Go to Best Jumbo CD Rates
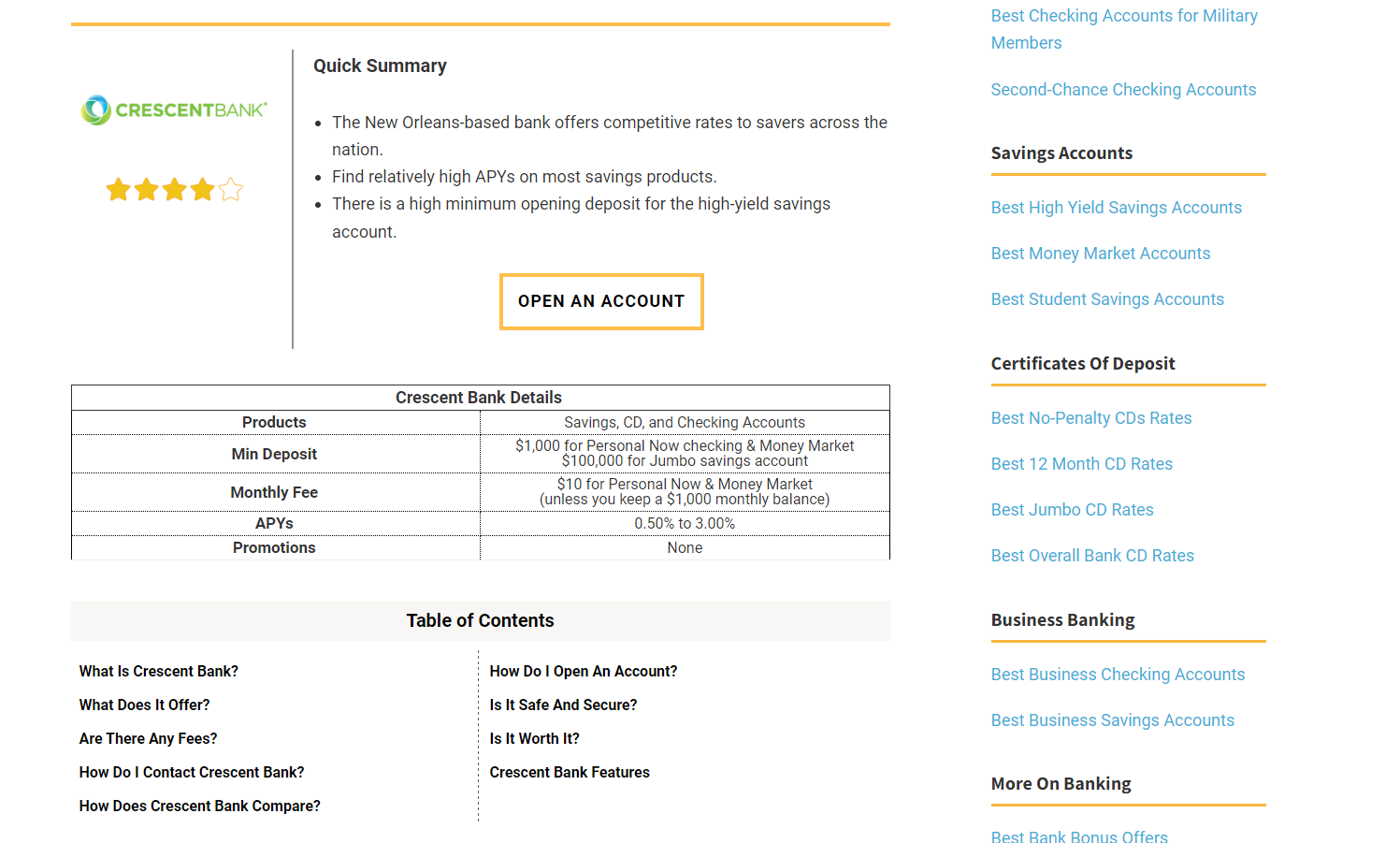Image resolution: width=1400 pixels, height=843 pixels. click(1073, 510)
